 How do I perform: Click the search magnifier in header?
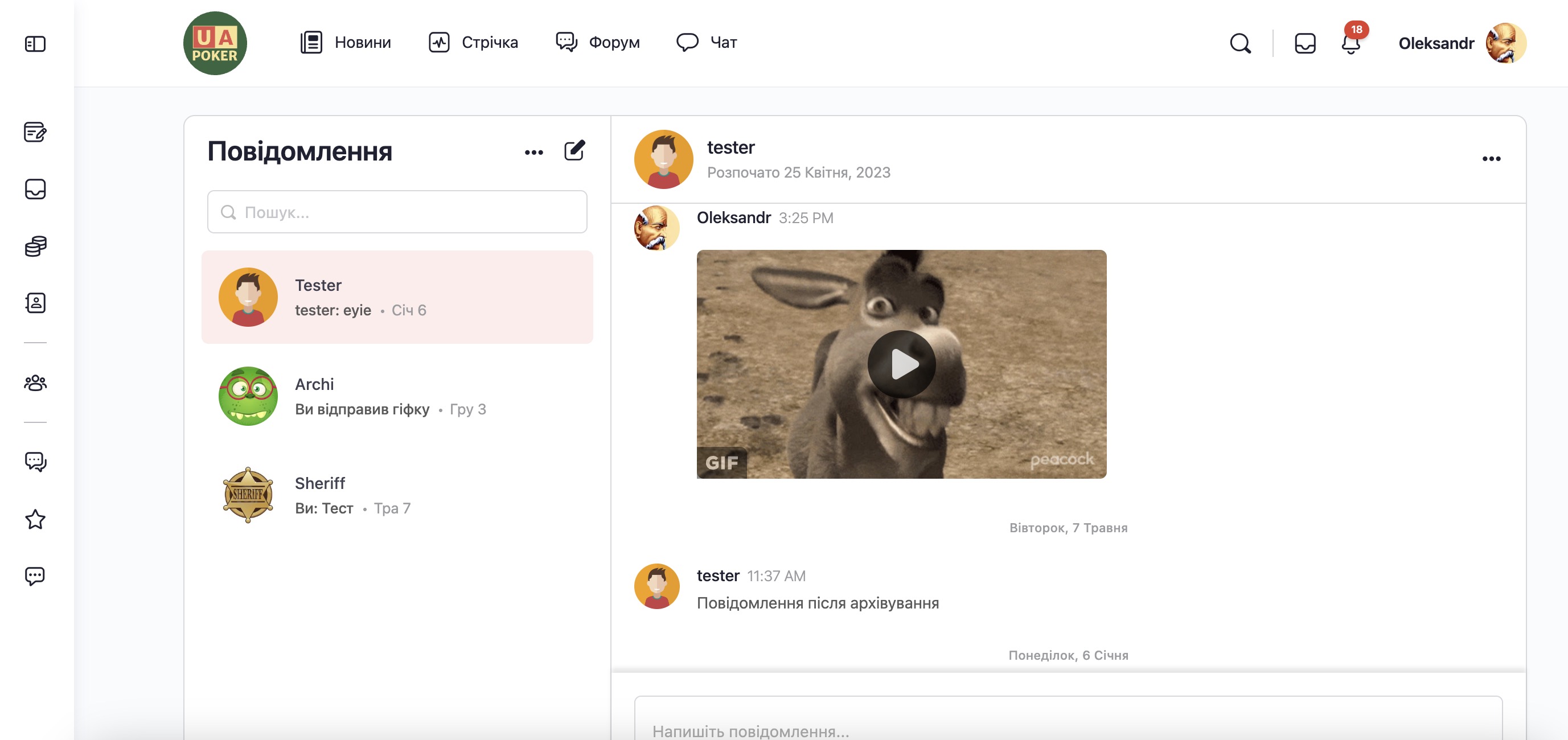pyautogui.click(x=1240, y=43)
